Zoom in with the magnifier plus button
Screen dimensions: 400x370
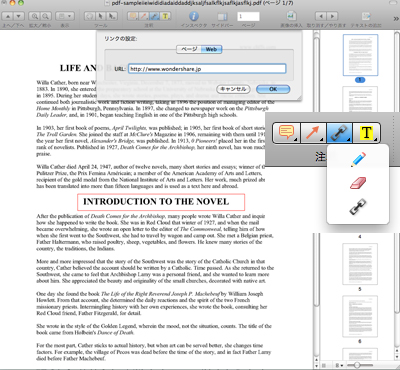34,16
